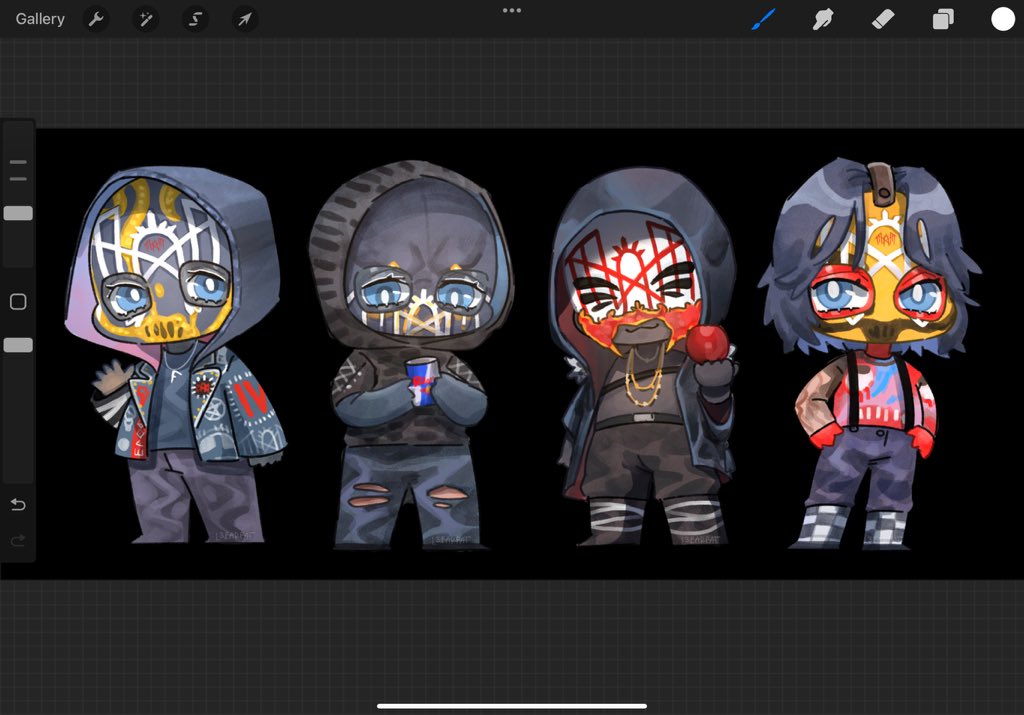Screen dimensions: 1024x715
Task: Tap the square modify button in sidebar
Action: (18, 302)
